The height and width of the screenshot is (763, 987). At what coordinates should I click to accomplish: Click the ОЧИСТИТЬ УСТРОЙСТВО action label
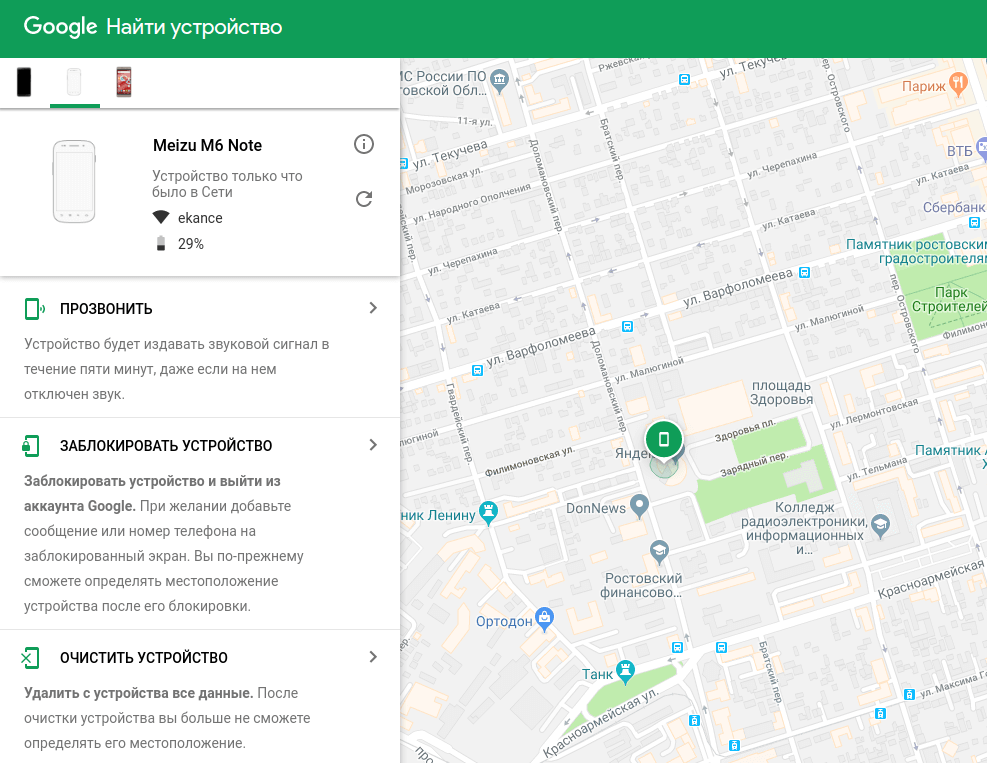tap(144, 658)
